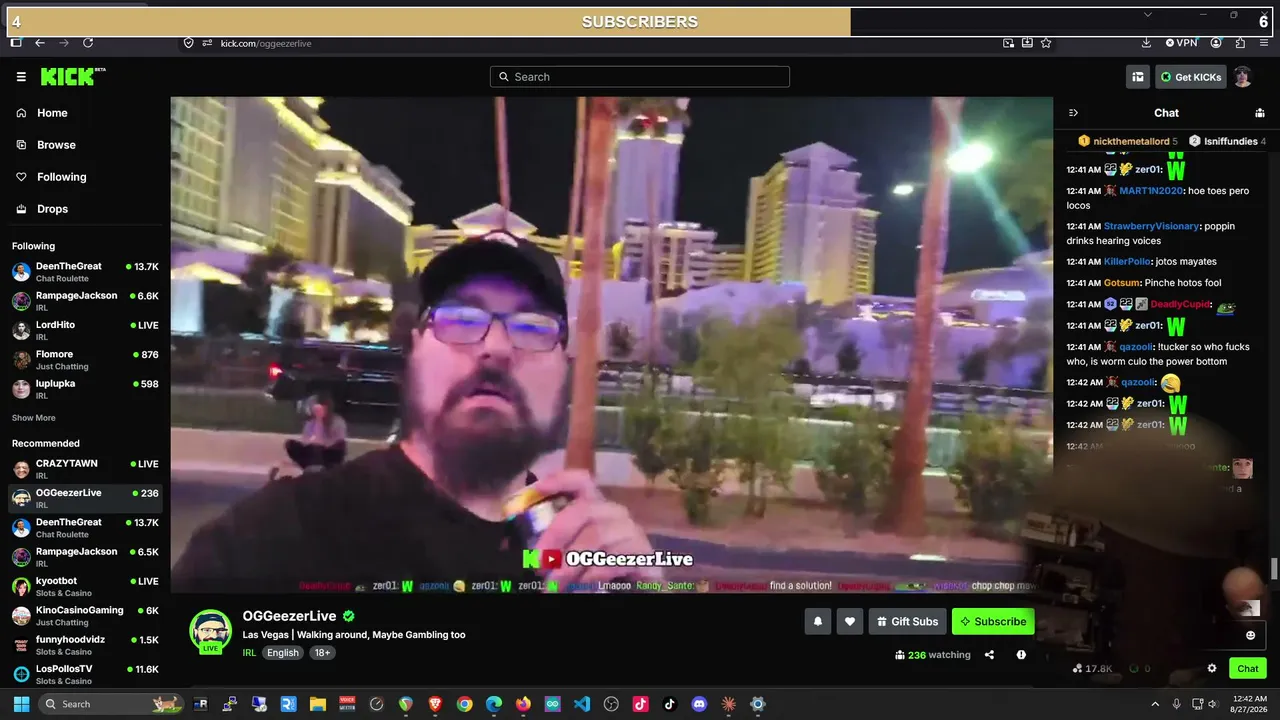Screen dimensions: 1280x720
Task: Open Drops in the sidebar
Action: (x=85, y=209)
